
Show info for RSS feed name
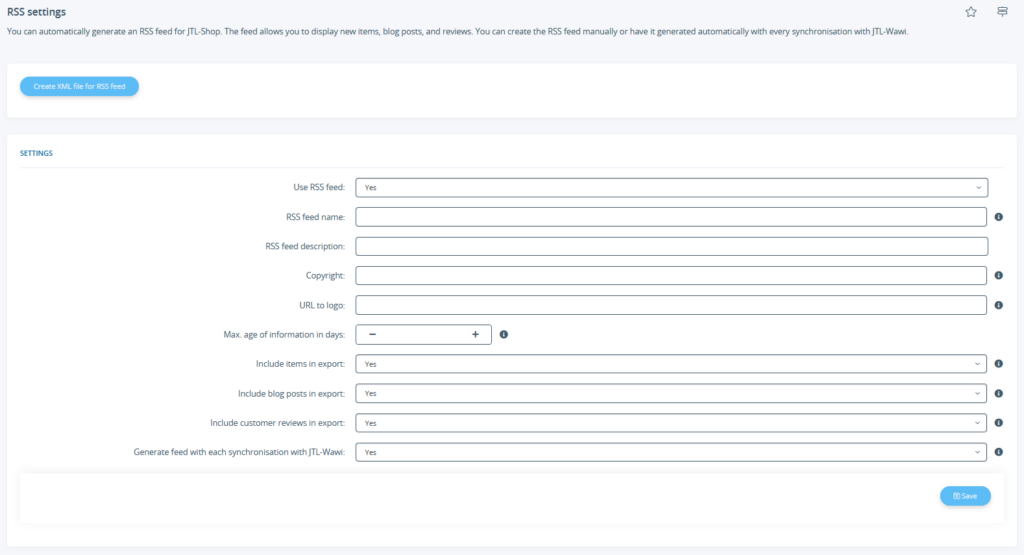(x=999, y=217)
